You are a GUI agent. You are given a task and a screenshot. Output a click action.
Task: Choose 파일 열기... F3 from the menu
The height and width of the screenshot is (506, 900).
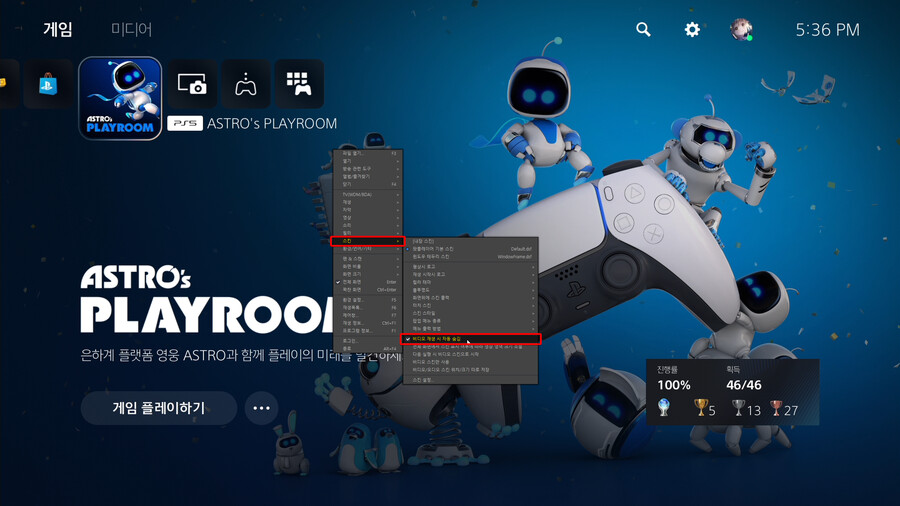pyautogui.click(x=367, y=154)
